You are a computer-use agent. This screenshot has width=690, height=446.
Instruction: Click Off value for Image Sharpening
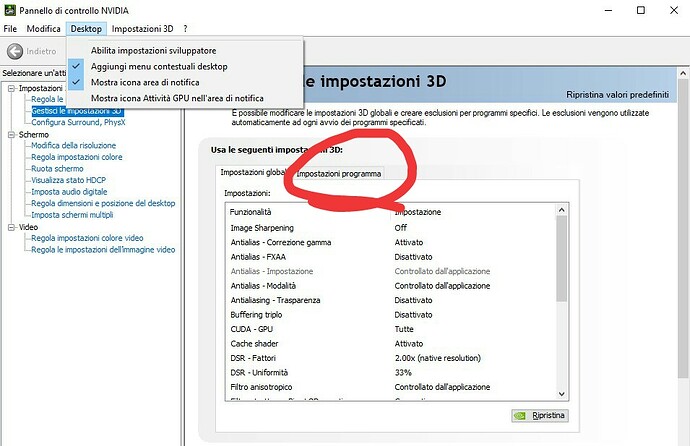point(400,228)
